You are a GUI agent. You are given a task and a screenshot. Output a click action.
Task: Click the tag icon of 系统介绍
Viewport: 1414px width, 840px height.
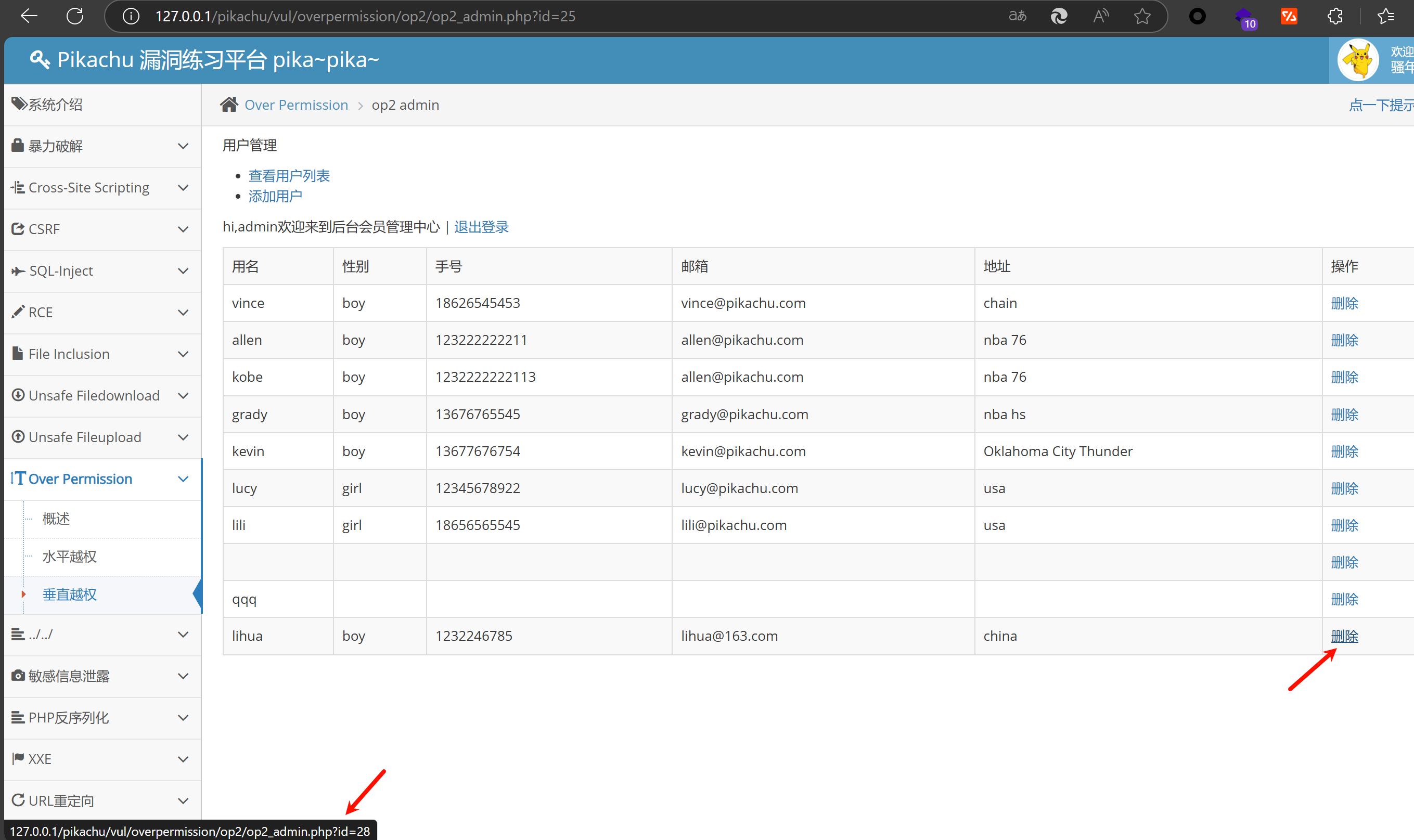(19, 104)
